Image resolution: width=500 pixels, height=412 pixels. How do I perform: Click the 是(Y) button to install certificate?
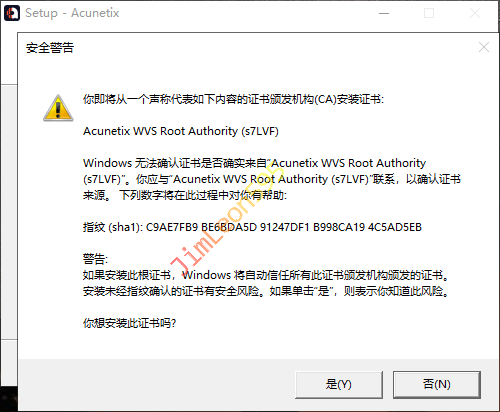339,384
